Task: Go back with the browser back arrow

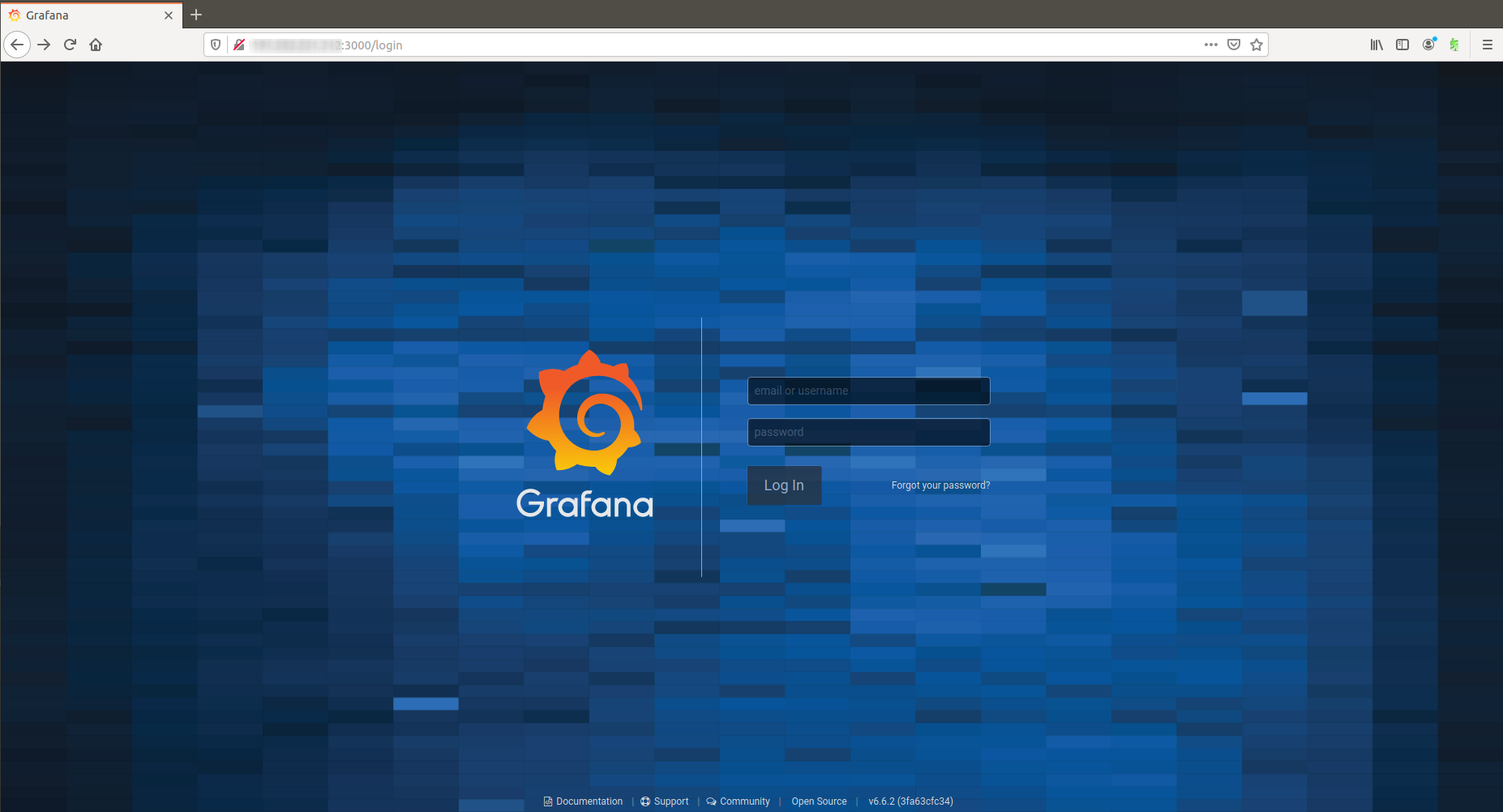Action: (x=17, y=45)
